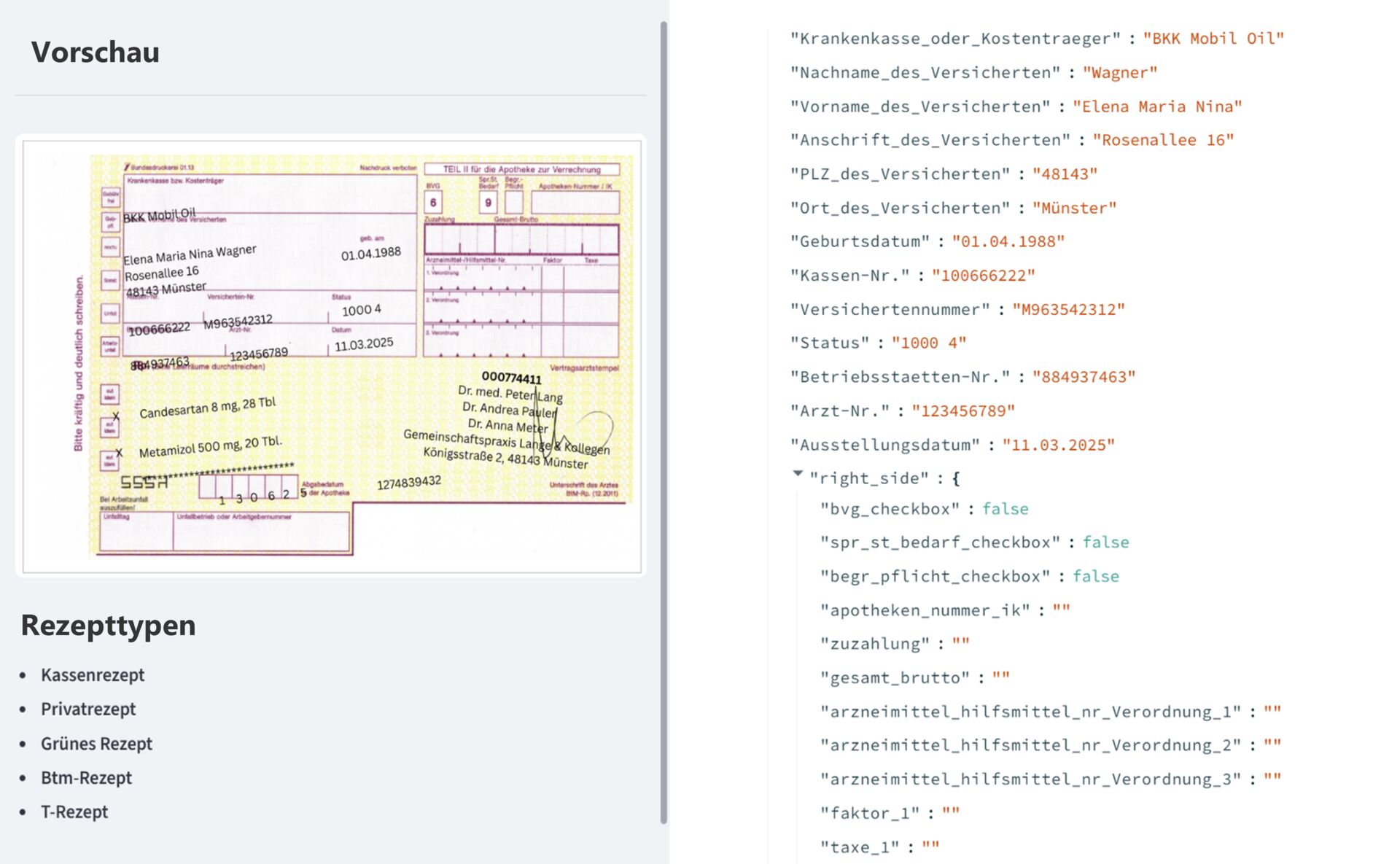Select the "M963542312" Versichertennummer value
Viewport: 1400px width, 864px height.
click(x=1068, y=310)
